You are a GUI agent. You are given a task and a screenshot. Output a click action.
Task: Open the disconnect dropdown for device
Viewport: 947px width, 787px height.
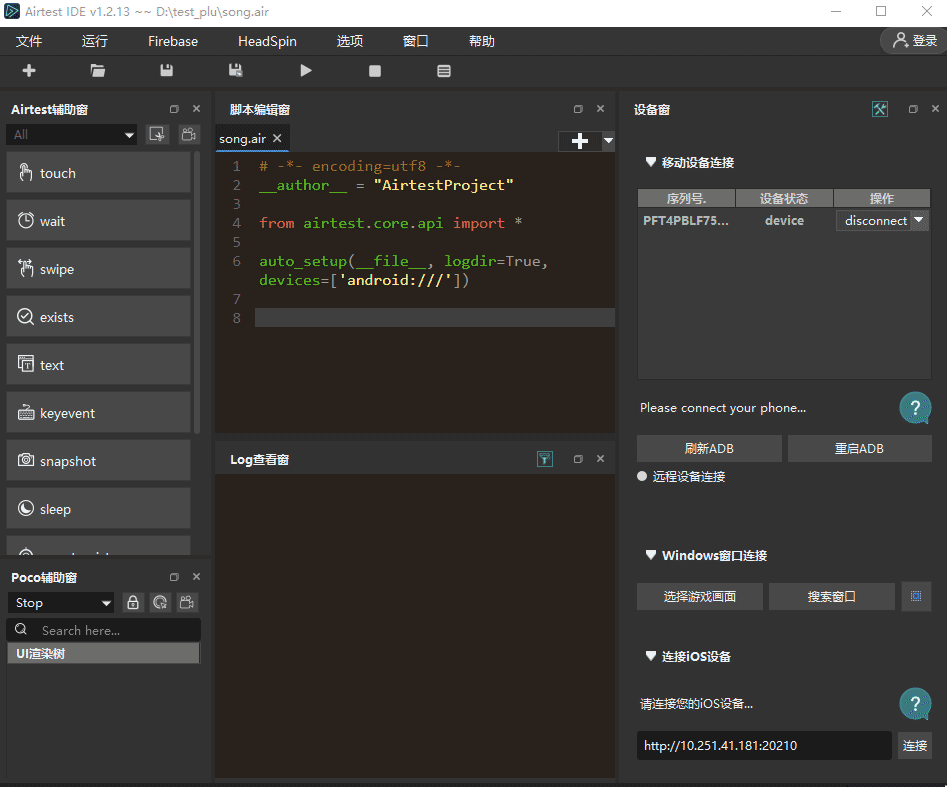(x=918, y=221)
